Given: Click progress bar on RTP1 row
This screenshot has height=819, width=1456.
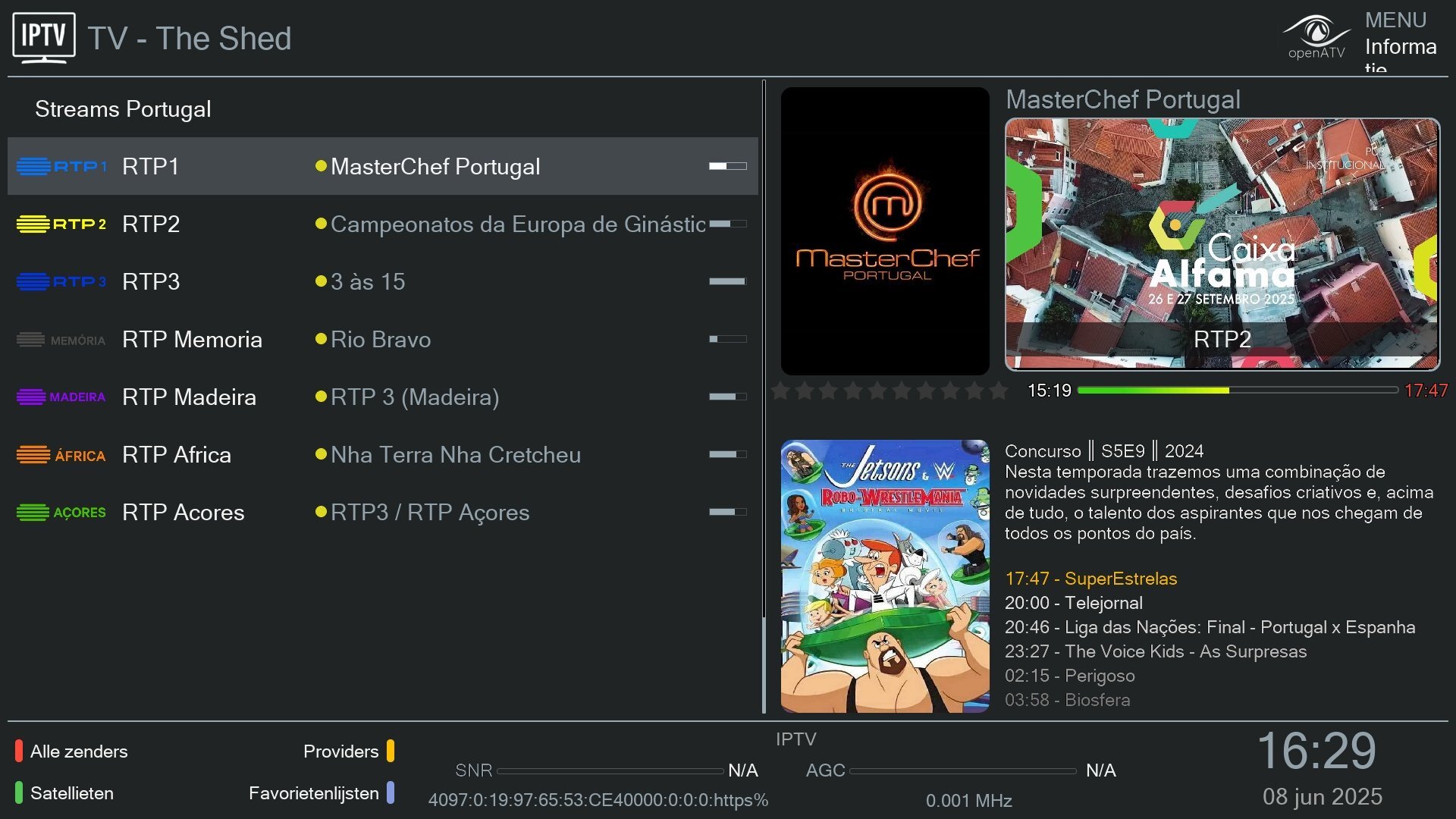Looking at the screenshot, I should coord(728,166).
